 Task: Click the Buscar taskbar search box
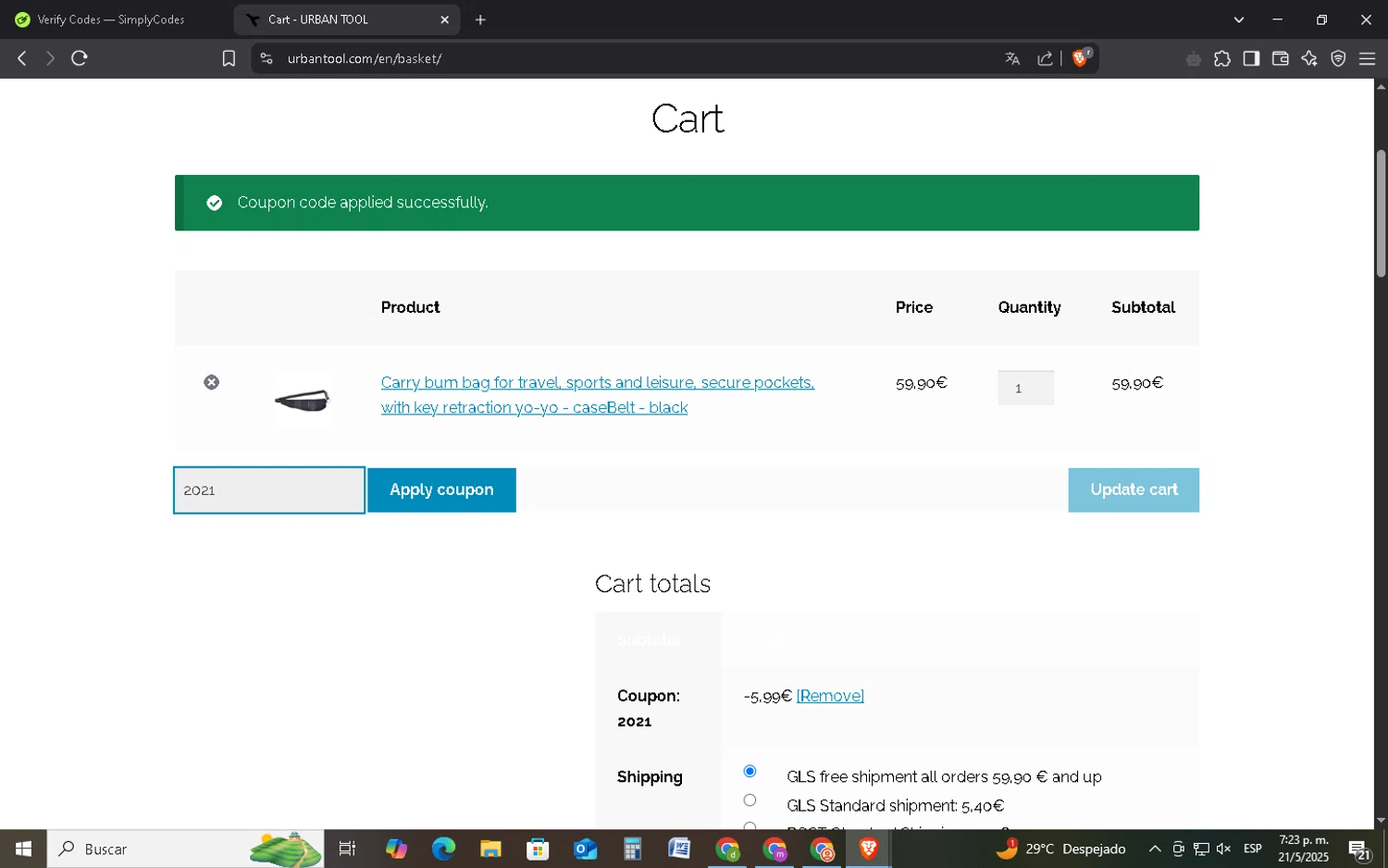[185, 849]
